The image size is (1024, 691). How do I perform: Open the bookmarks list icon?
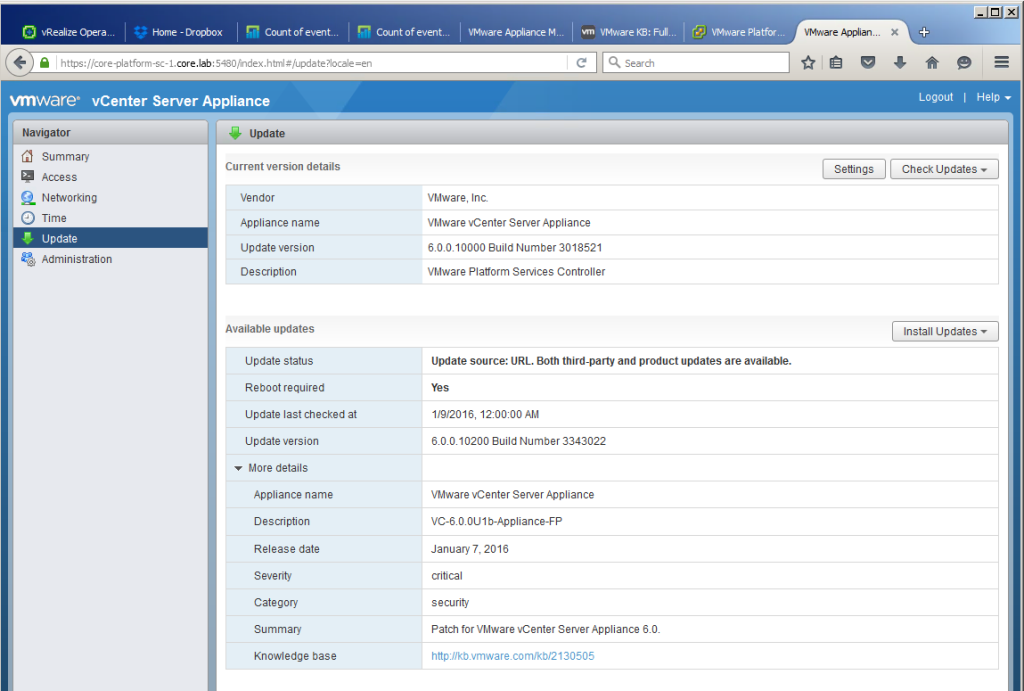tap(836, 63)
